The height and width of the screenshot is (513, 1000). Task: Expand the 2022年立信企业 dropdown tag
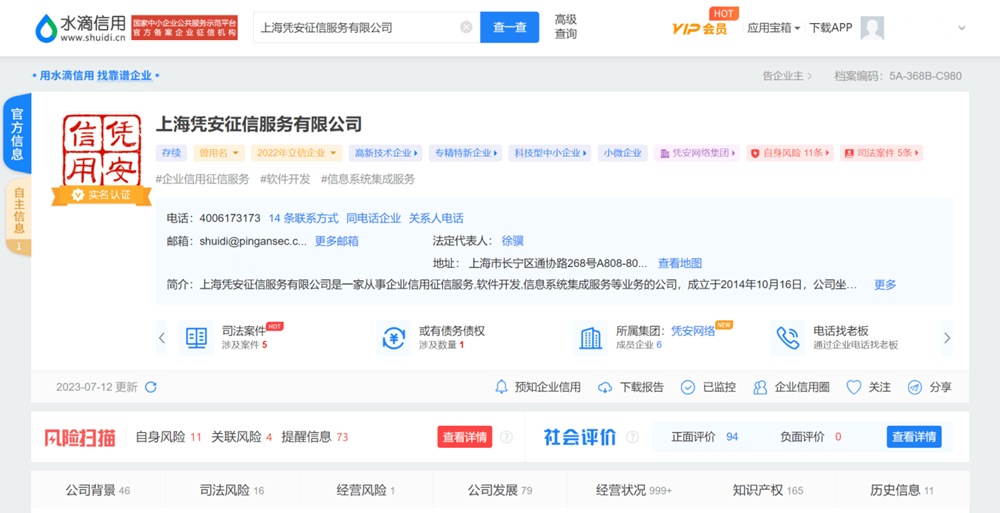click(297, 153)
